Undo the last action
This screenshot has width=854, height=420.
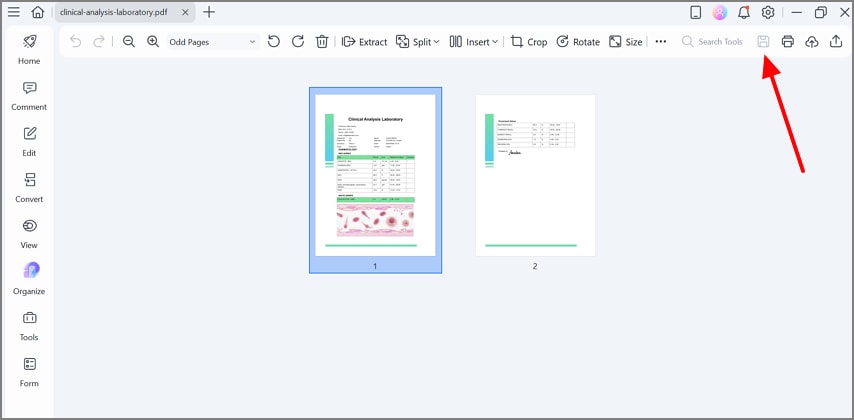[76, 41]
